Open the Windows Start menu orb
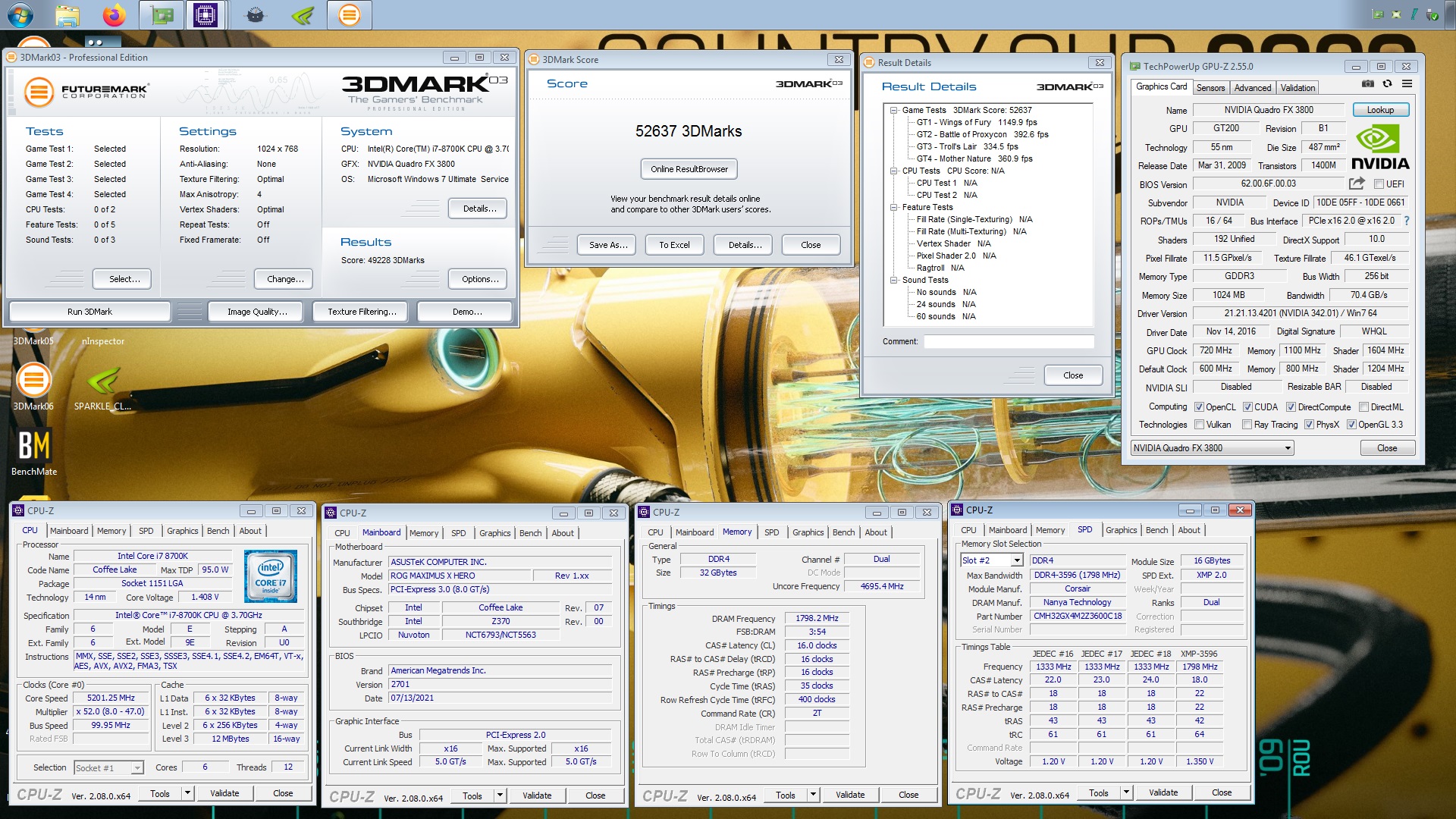 [19, 14]
